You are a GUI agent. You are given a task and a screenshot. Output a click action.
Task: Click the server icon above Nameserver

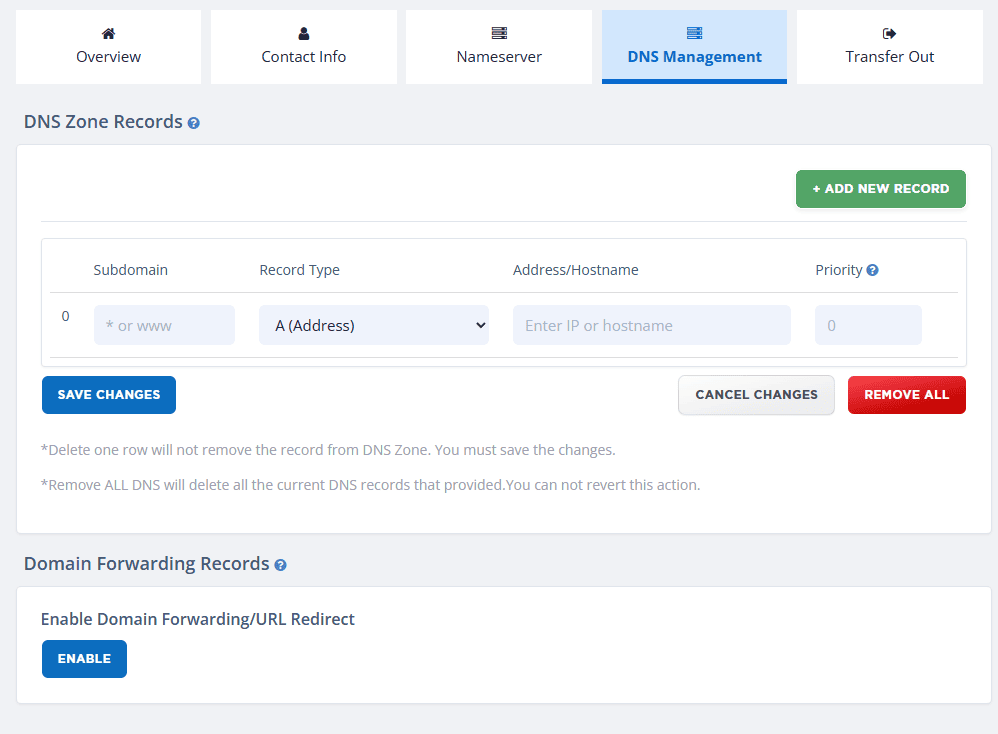pyautogui.click(x=499, y=33)
